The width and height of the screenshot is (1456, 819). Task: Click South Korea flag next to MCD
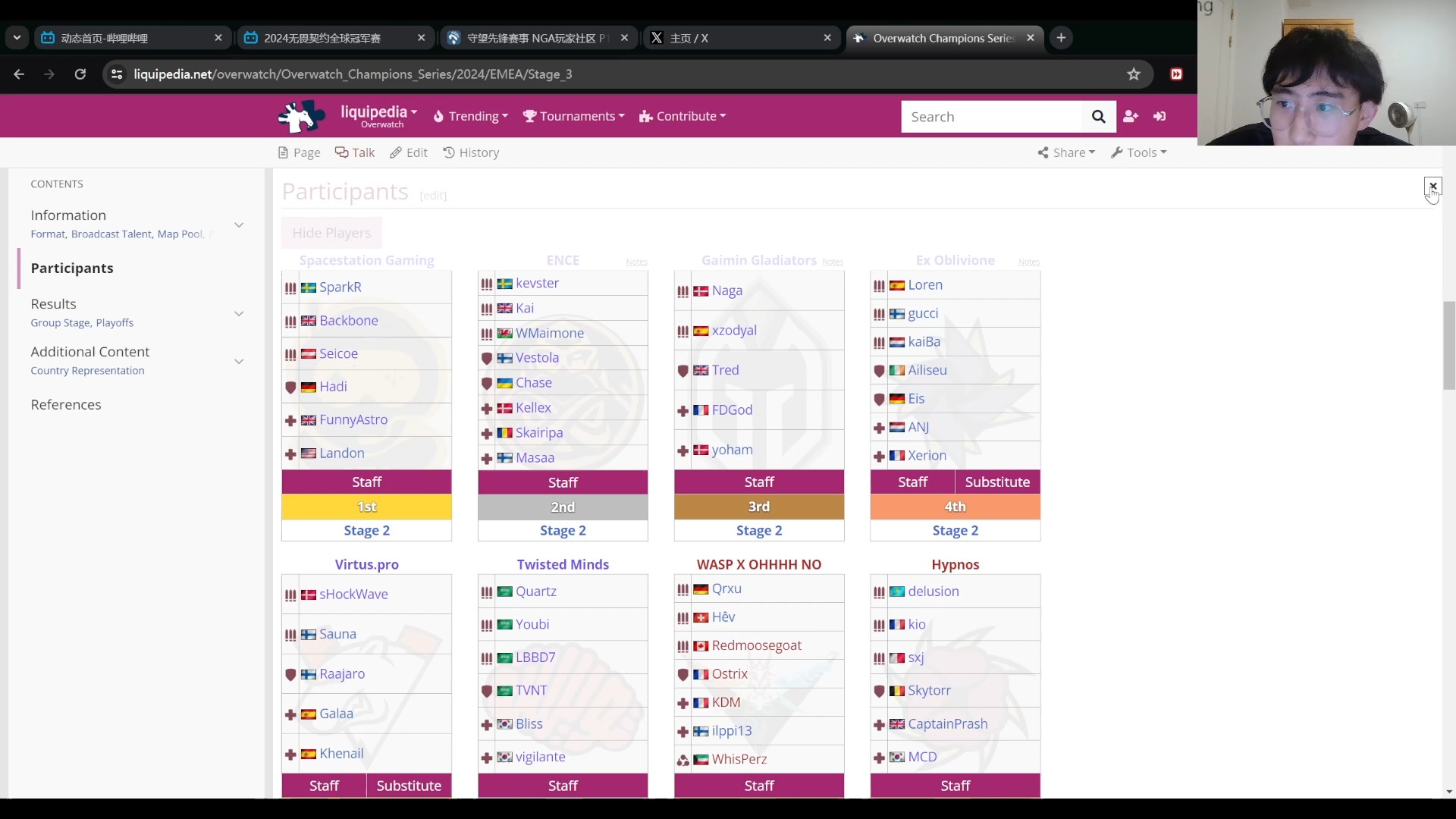pos(897,758)
